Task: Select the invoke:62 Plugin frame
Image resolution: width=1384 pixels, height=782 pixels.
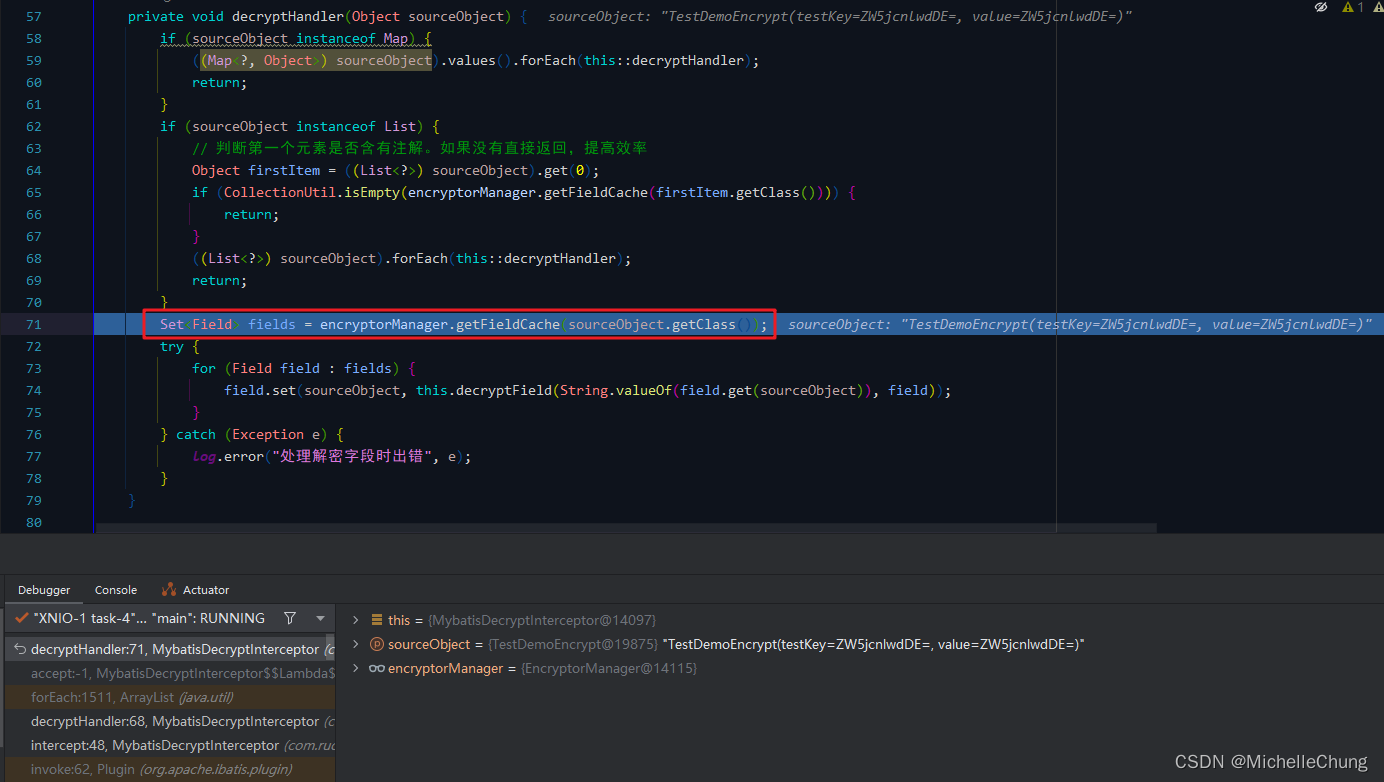Action: (168, 769)
